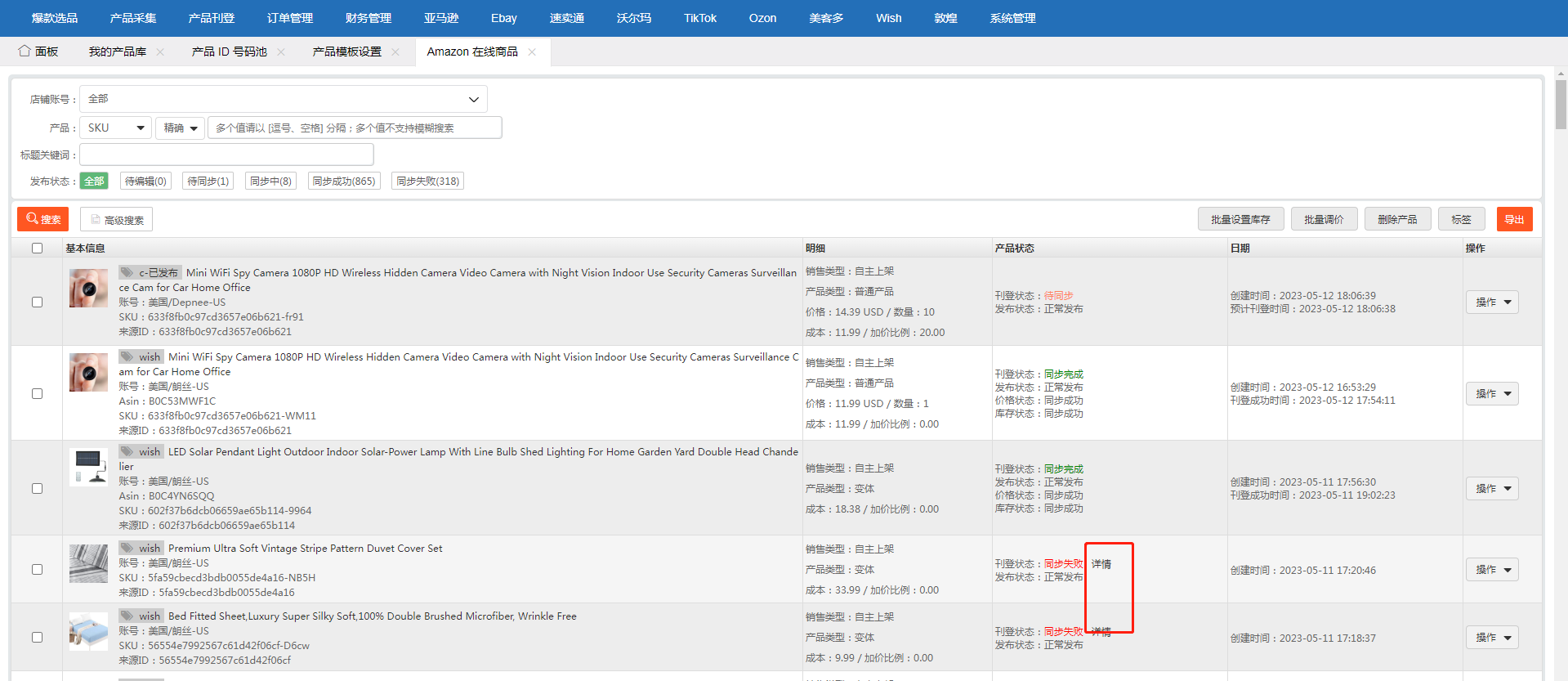Click 详情 link of Bed Fitted Sheet row
This screenshot has height=681, width=1568.
pyautogui.click(x=1101, y=632)
